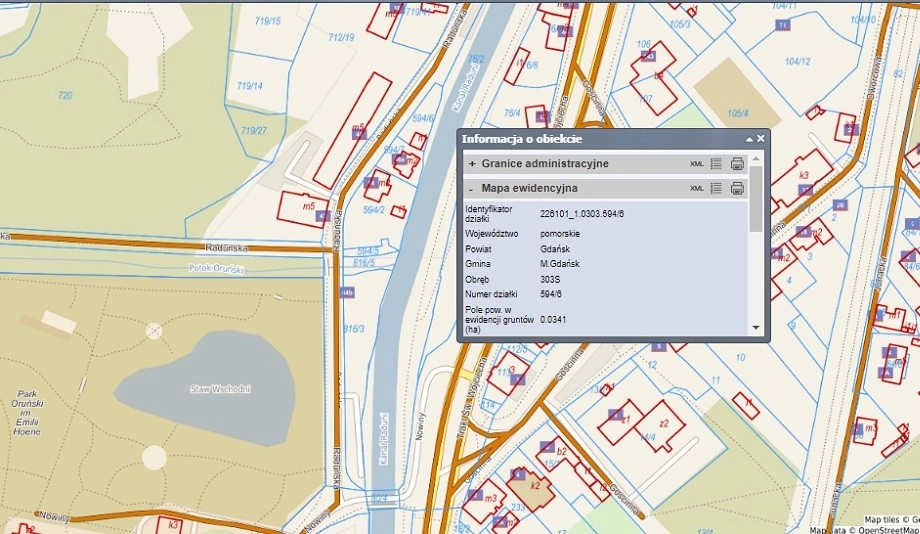Click the parcel identifier value 226101_1.0303.594/6
Viewport: 920px width, 534px height.
click(586, 214)
